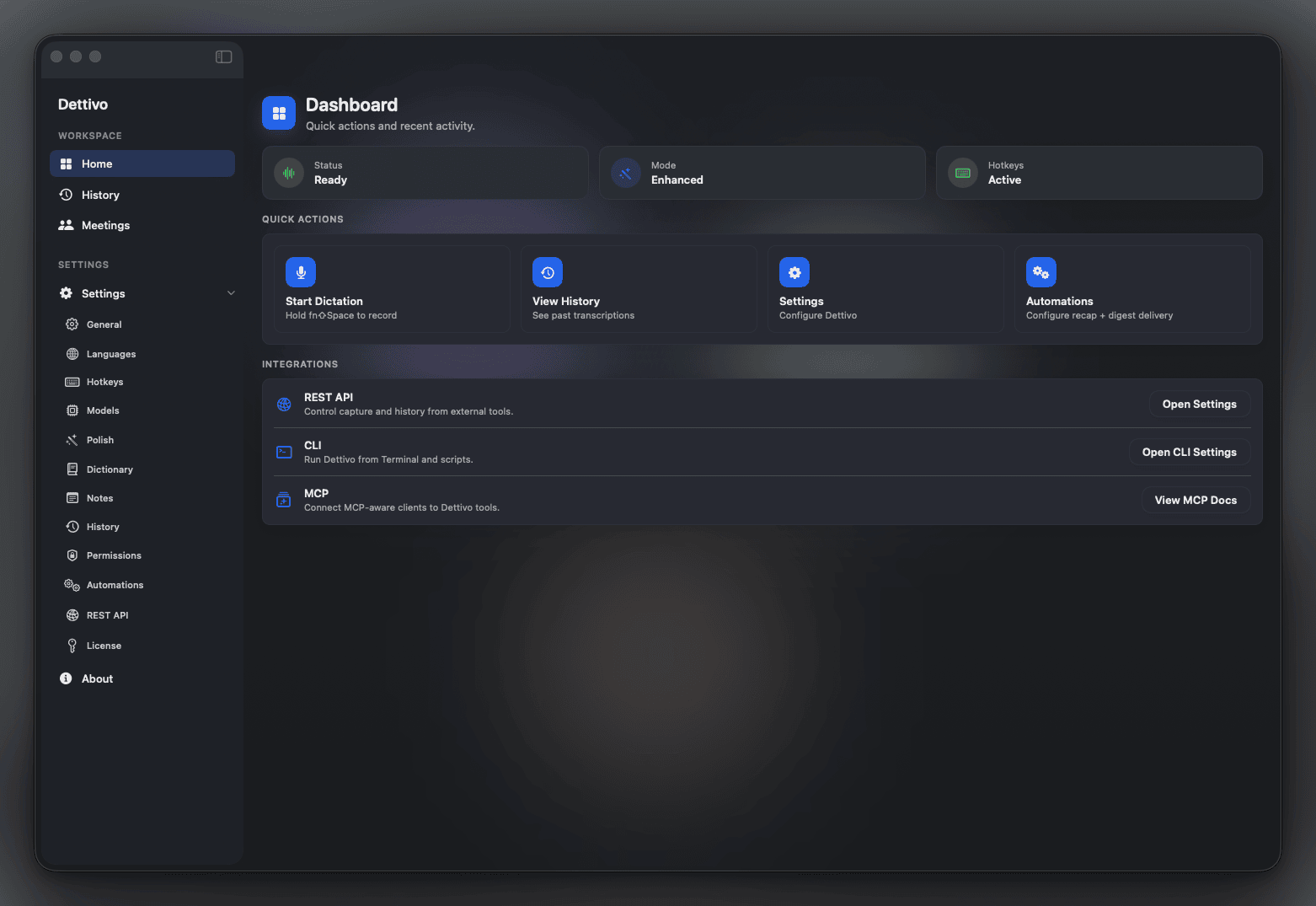Click the 'Hold fn⇧Space to record' text
The width and height of the screenshot is (1316, 906).
[x=341, y=315]
